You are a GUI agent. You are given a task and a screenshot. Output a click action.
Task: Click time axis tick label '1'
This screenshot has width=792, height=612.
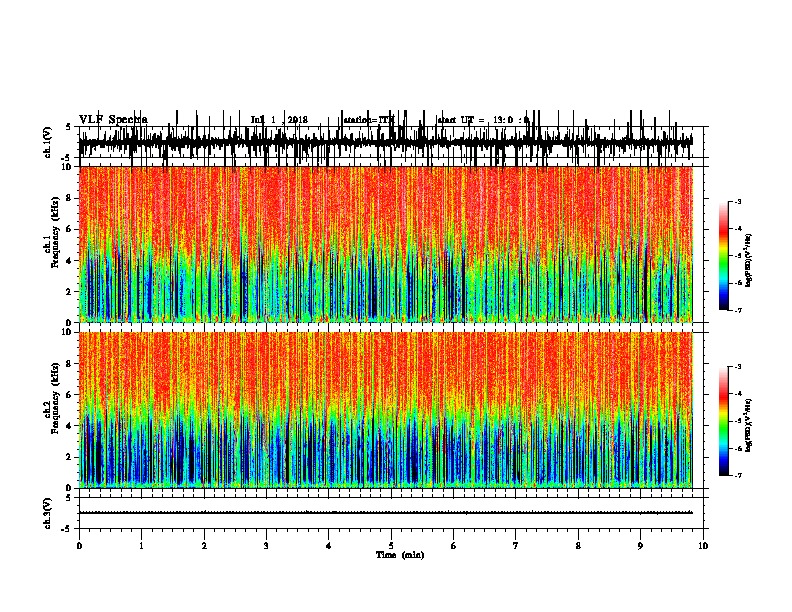[x=141, y=546]
